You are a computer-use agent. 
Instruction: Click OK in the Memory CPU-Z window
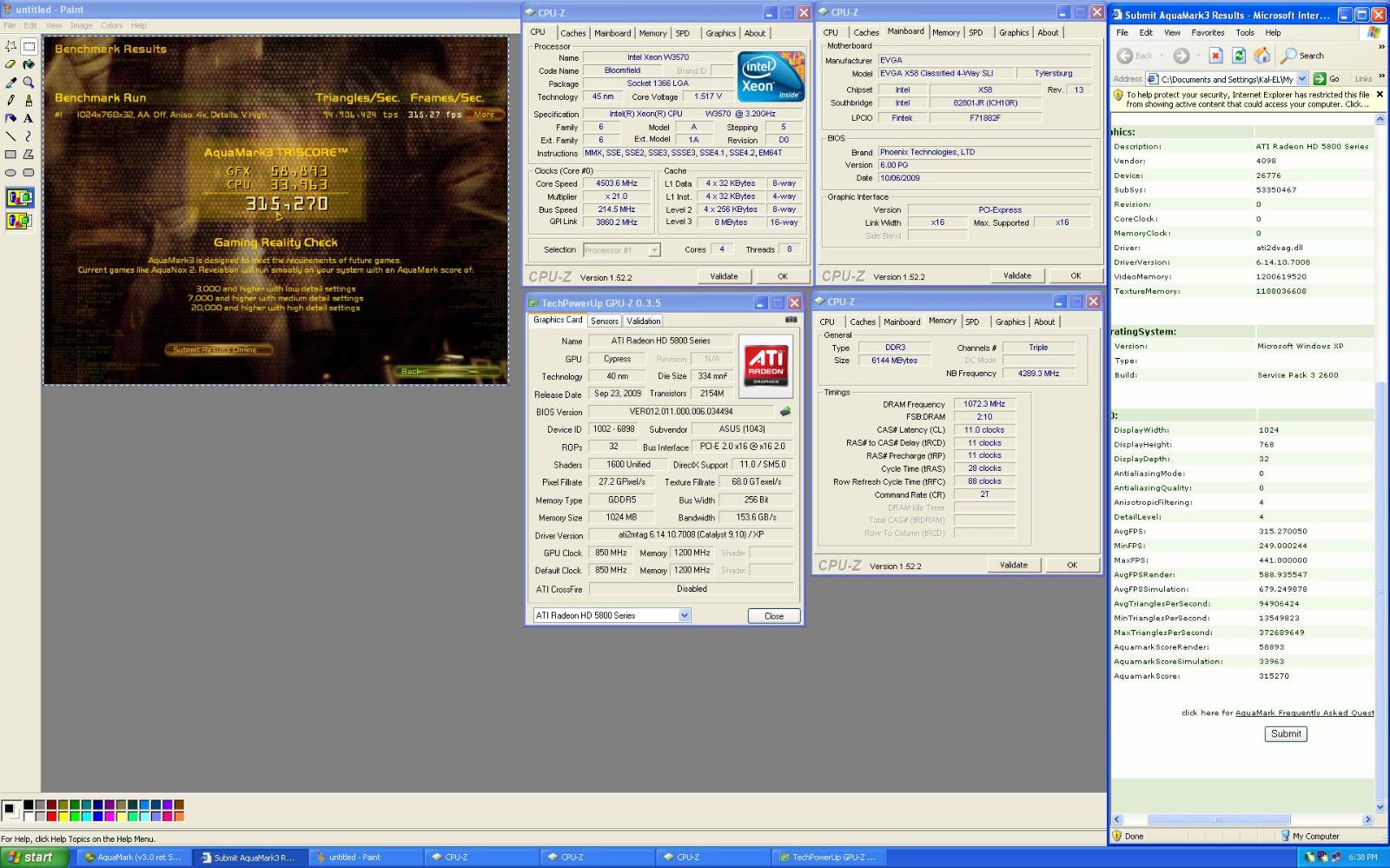[1072, 565]
